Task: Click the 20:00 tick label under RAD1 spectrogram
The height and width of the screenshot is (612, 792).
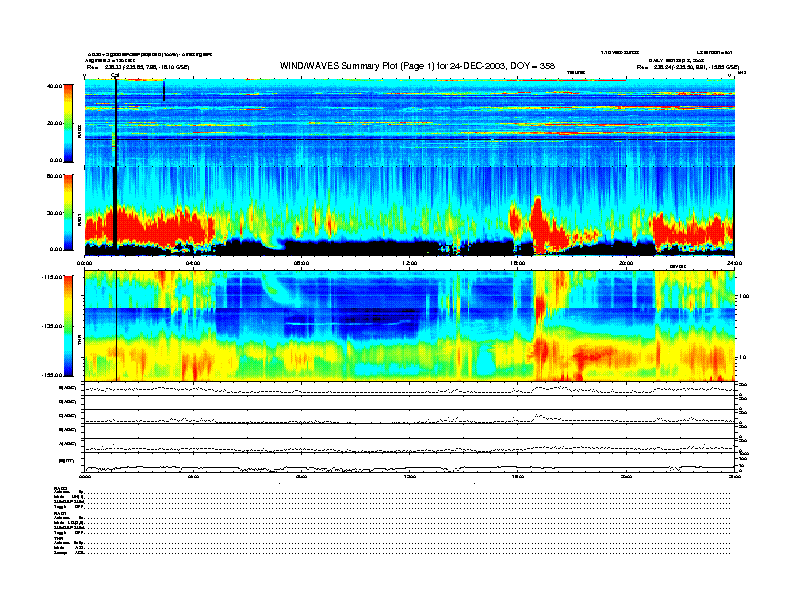Action: click(x=626, y=263)
